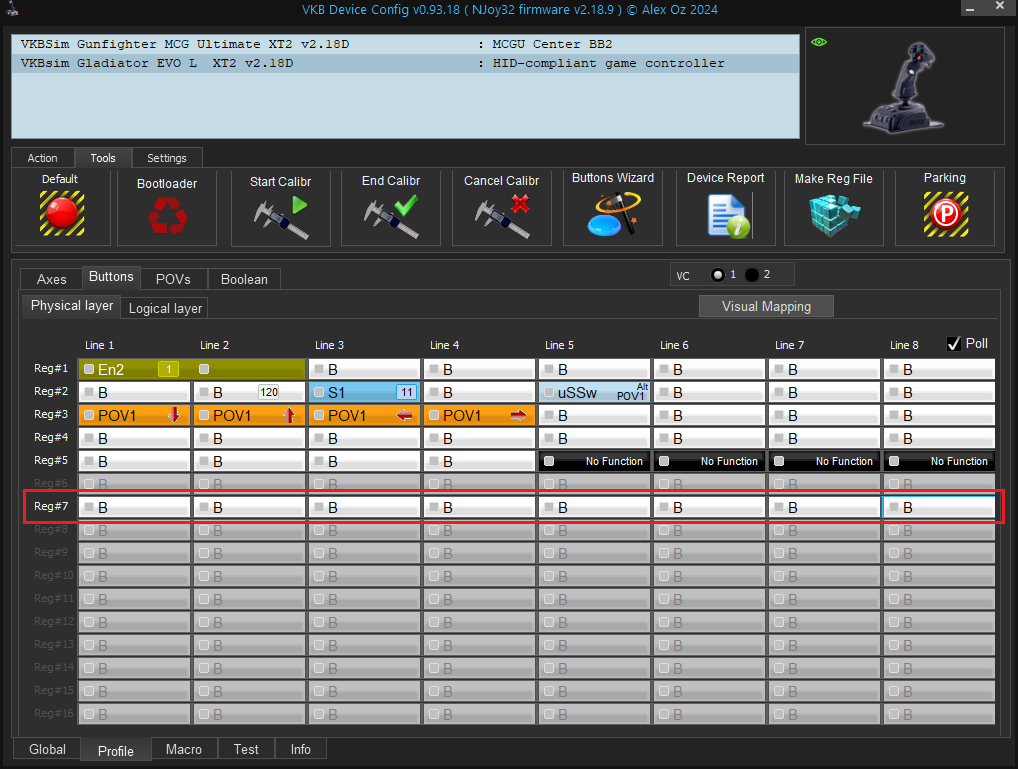Switch to the POVs tab
This screenshot has height=769, width=1018.
point(173,279)
